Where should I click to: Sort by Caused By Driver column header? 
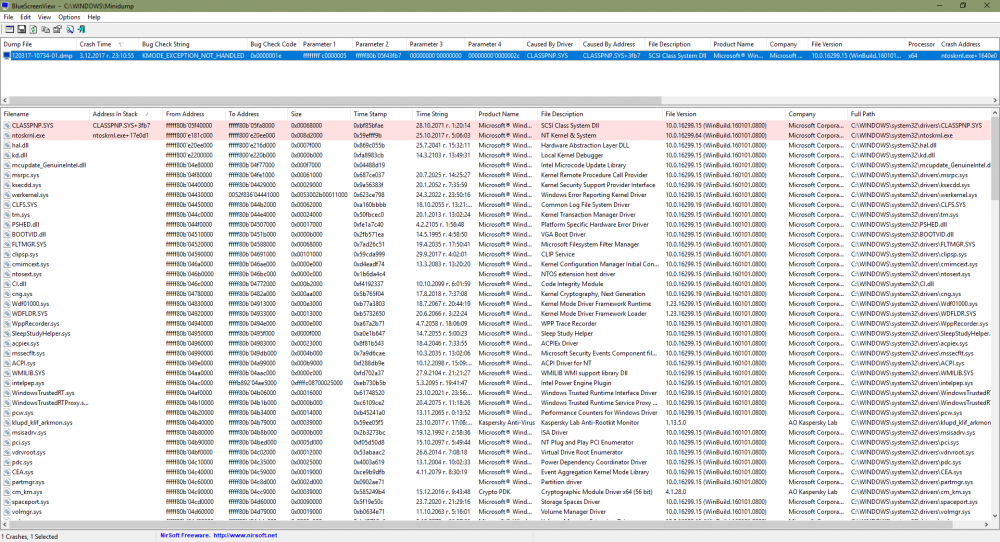pyautogui.click(x=550, y=45)
